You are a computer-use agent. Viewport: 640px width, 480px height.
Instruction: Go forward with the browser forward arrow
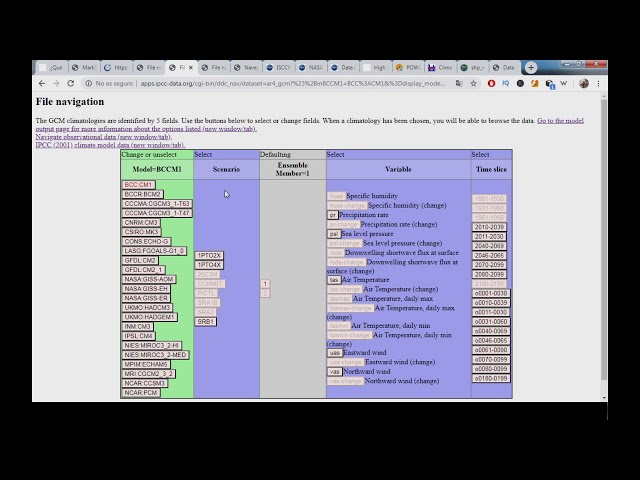click(x=56, y=83)
